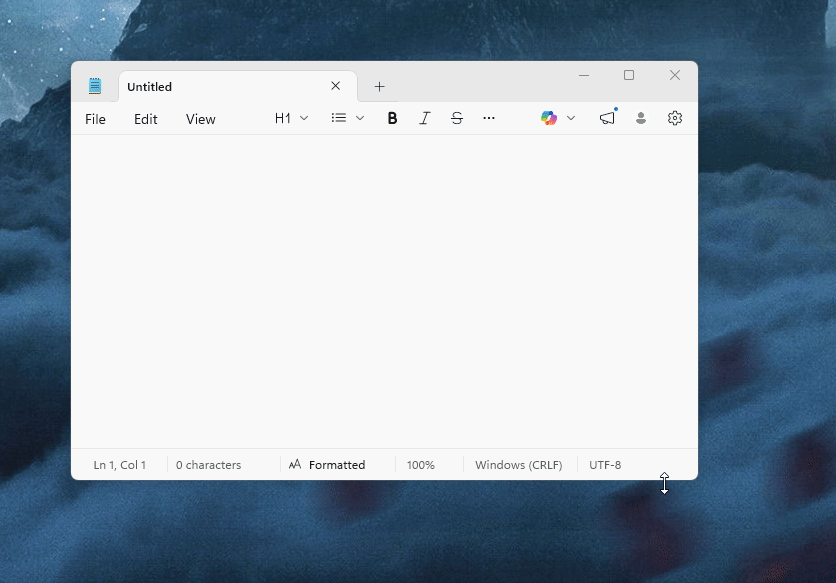This screenshot has width=836, height=583.
Task: Open Notepad settings
Action: (674, 118)
